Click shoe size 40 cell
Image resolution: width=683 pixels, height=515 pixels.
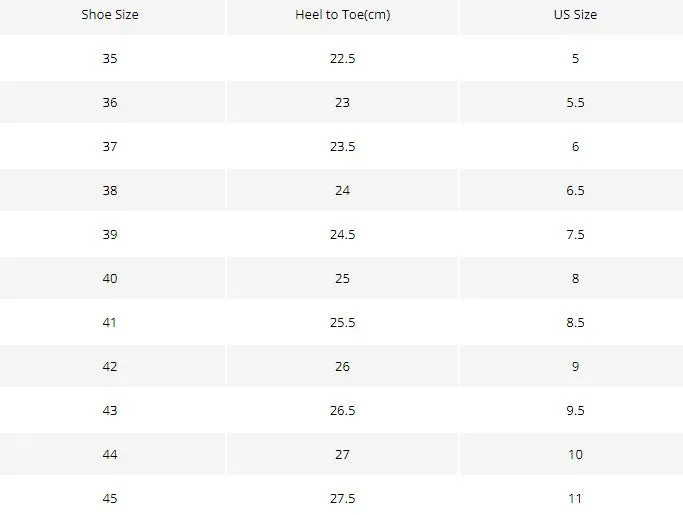click(x=110, y=278)
